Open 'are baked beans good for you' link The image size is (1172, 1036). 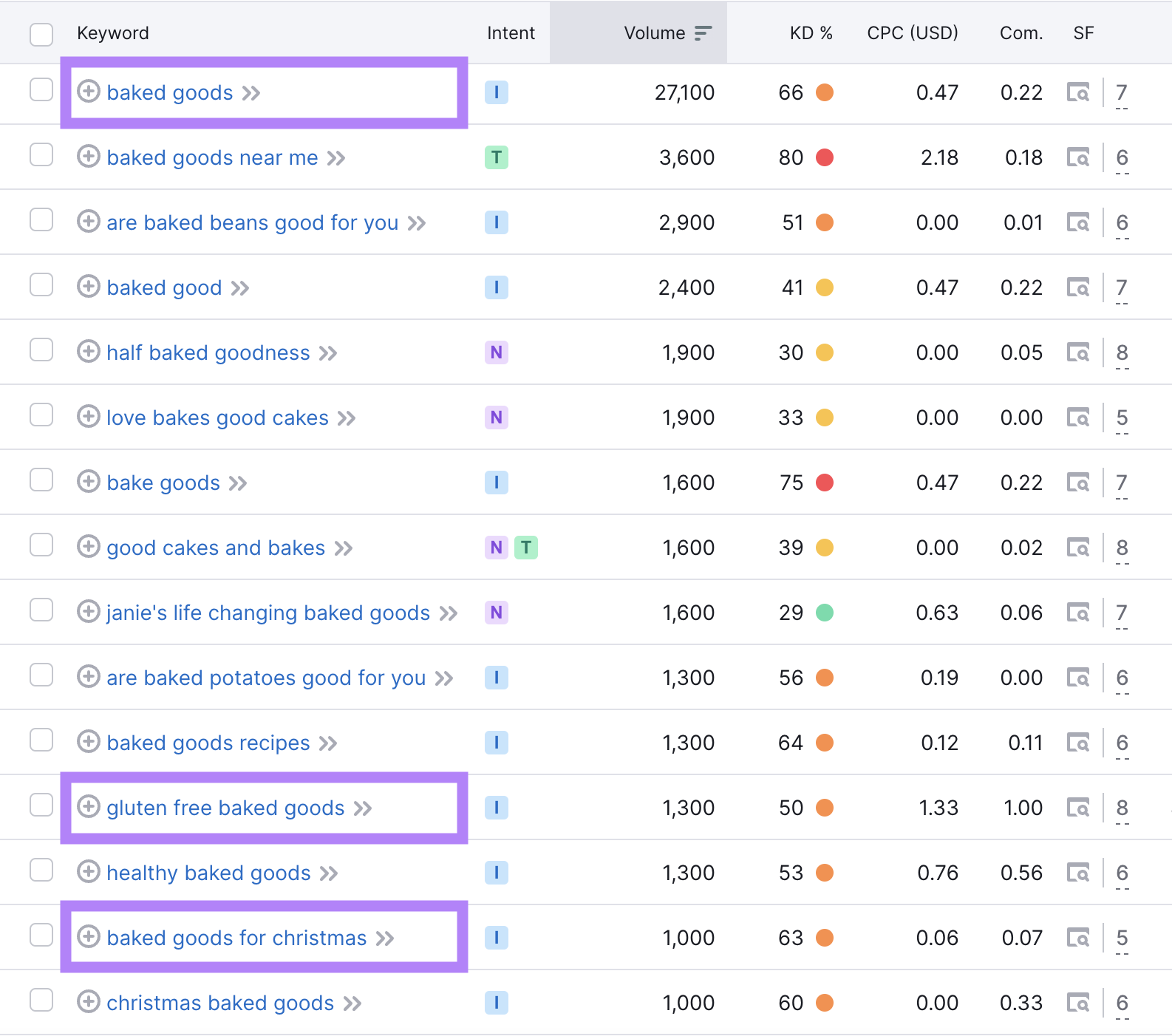(253, 223)
